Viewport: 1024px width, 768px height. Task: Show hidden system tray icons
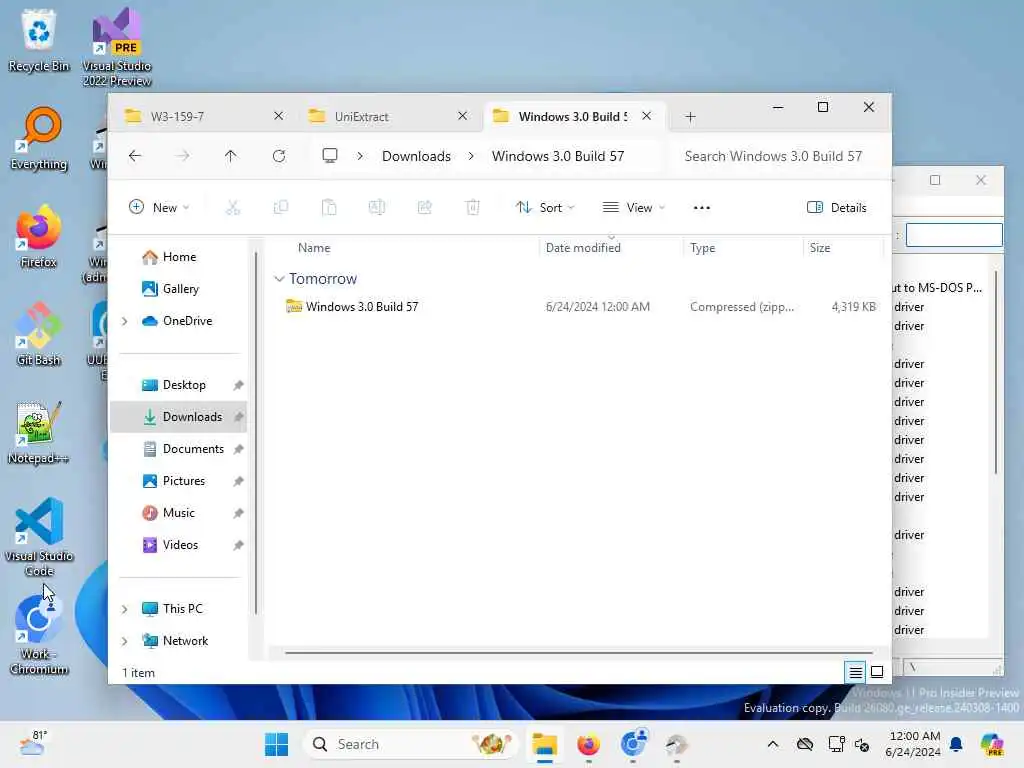773,744
